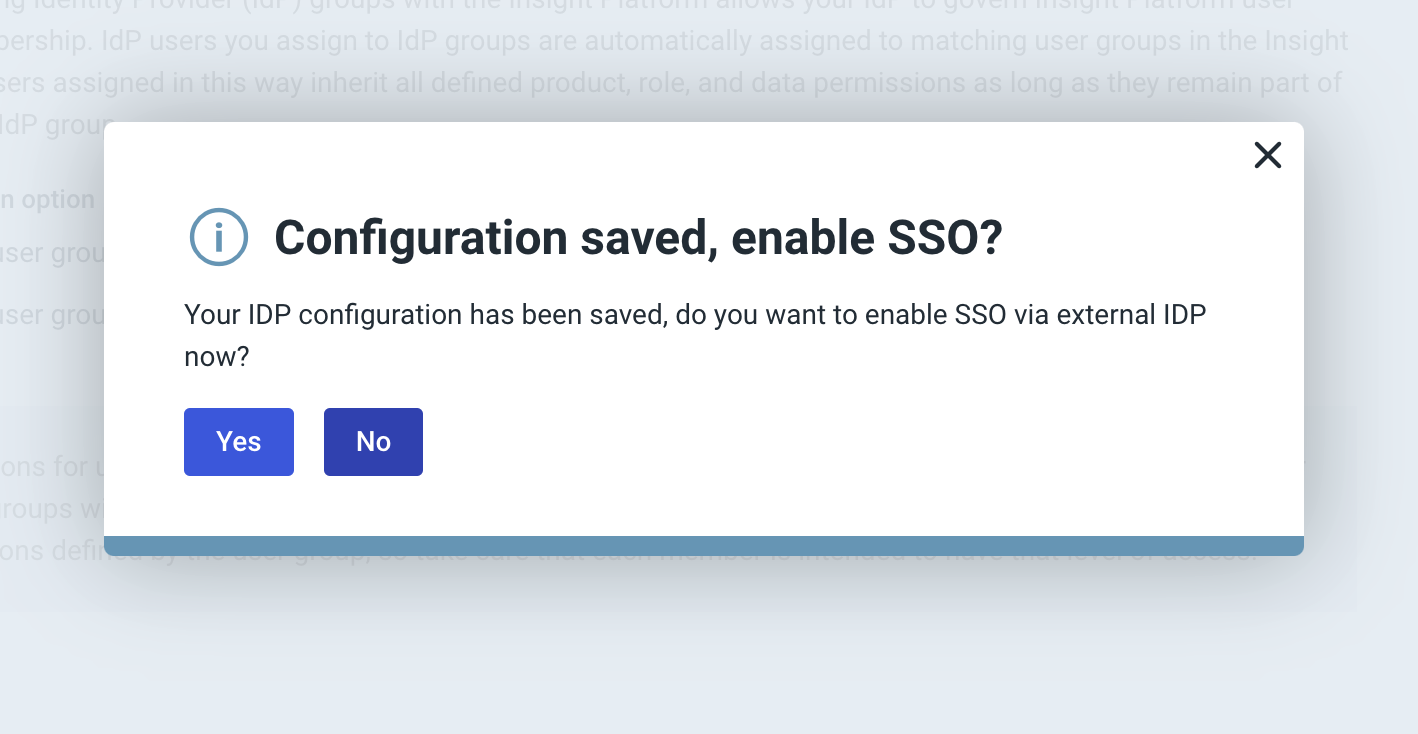Click the word "Configuration" in the dialog title
This screenshot has height=734, width=1418.
406,238
